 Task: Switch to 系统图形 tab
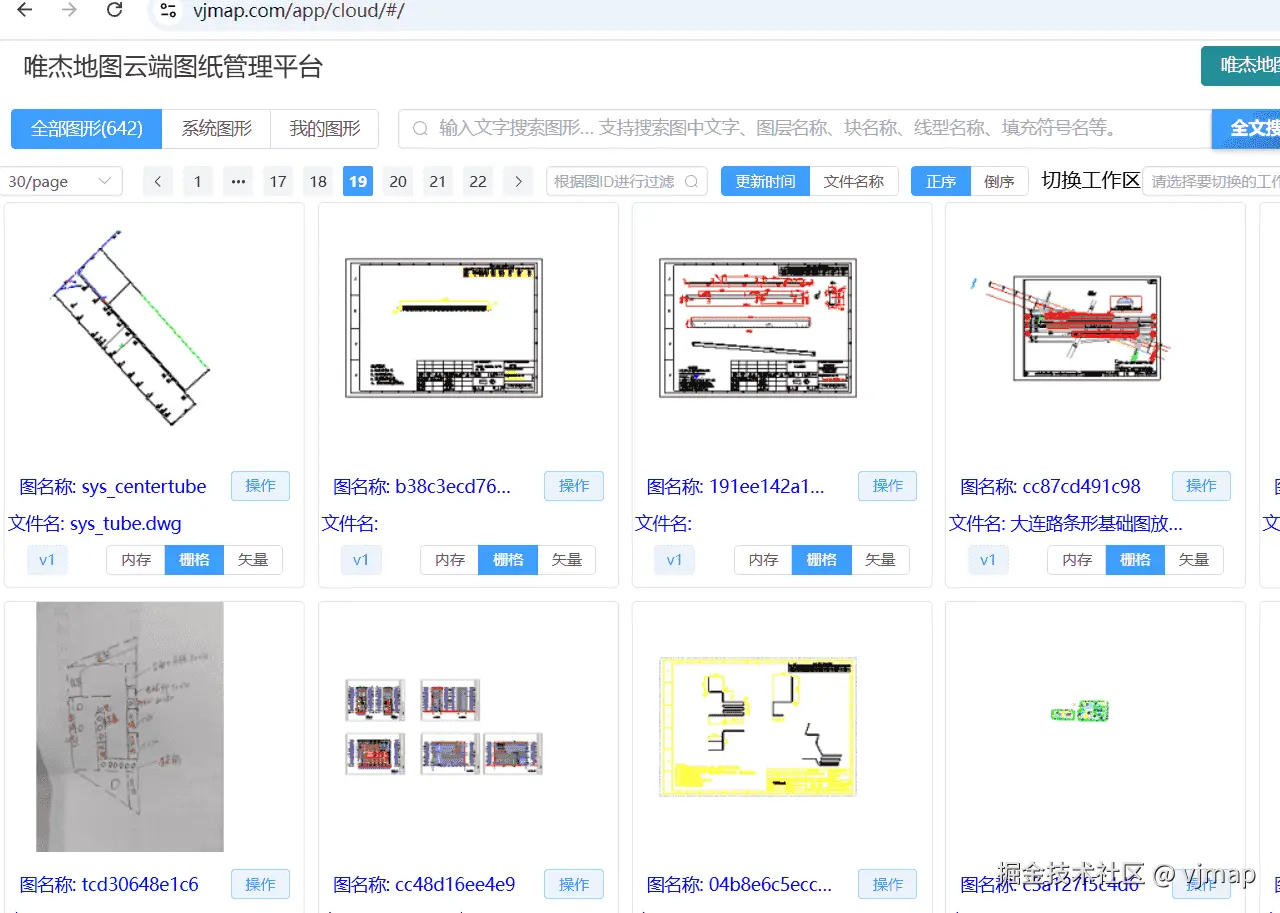click(x=216, y=129)
